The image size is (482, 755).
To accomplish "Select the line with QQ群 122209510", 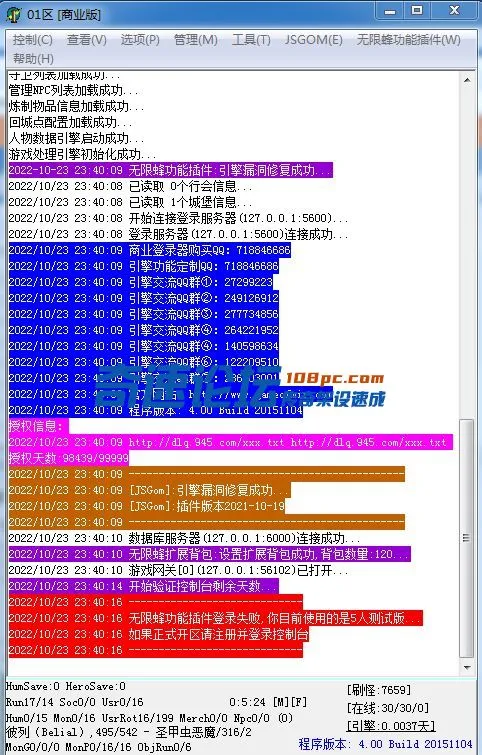I will point(143,361).
